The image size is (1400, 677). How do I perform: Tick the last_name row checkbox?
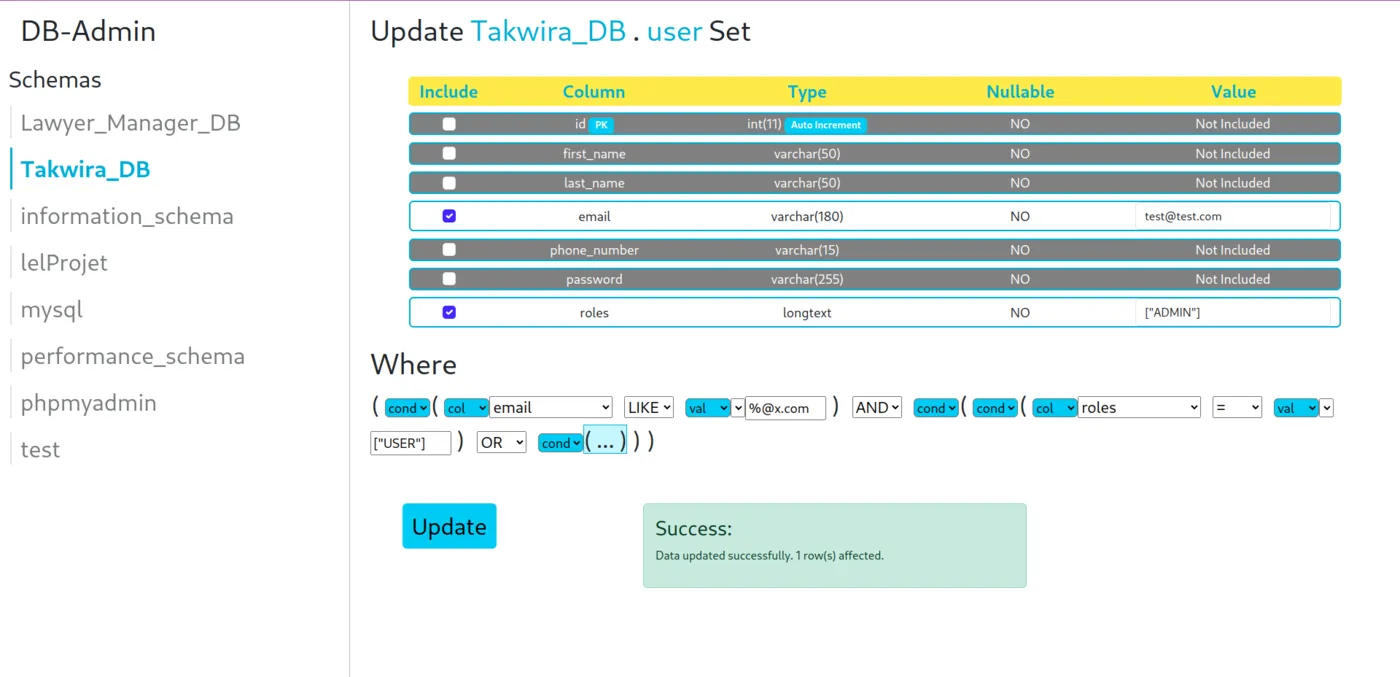449,183
